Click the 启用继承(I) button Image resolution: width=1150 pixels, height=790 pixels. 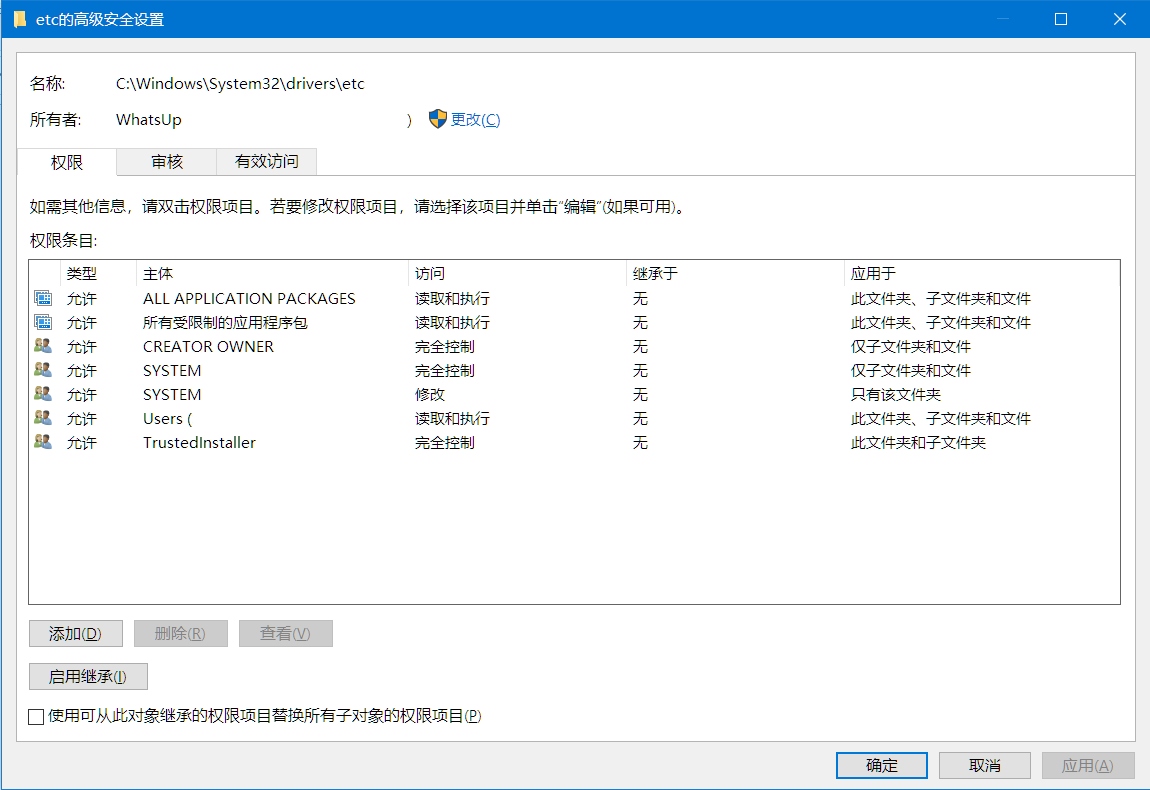point(88,676)
